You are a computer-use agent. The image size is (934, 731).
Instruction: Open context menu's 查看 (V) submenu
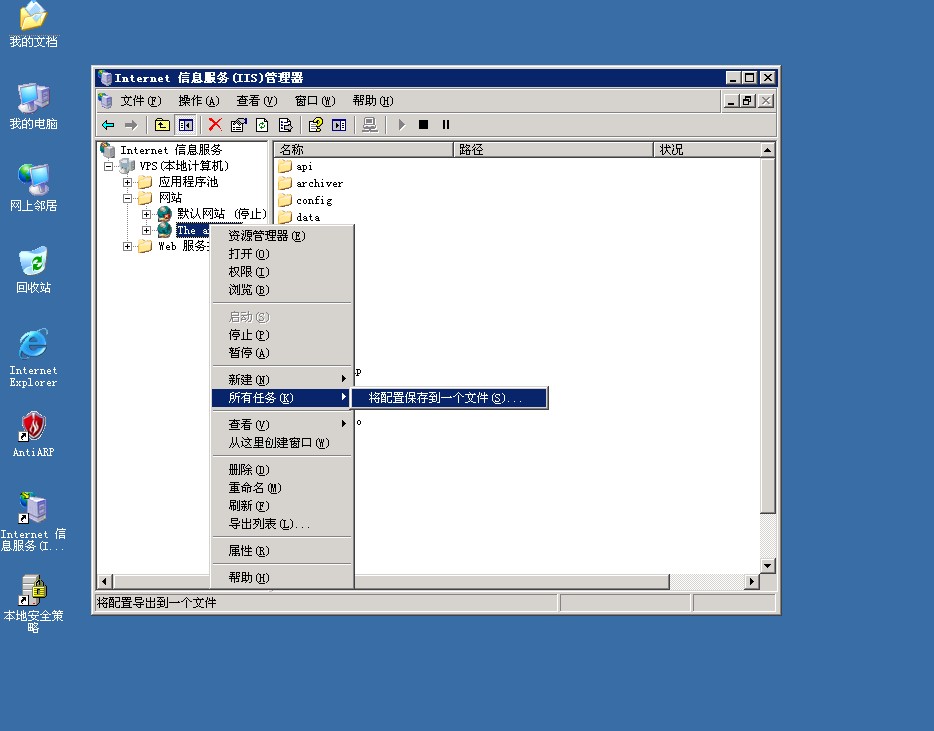(282, 425)
